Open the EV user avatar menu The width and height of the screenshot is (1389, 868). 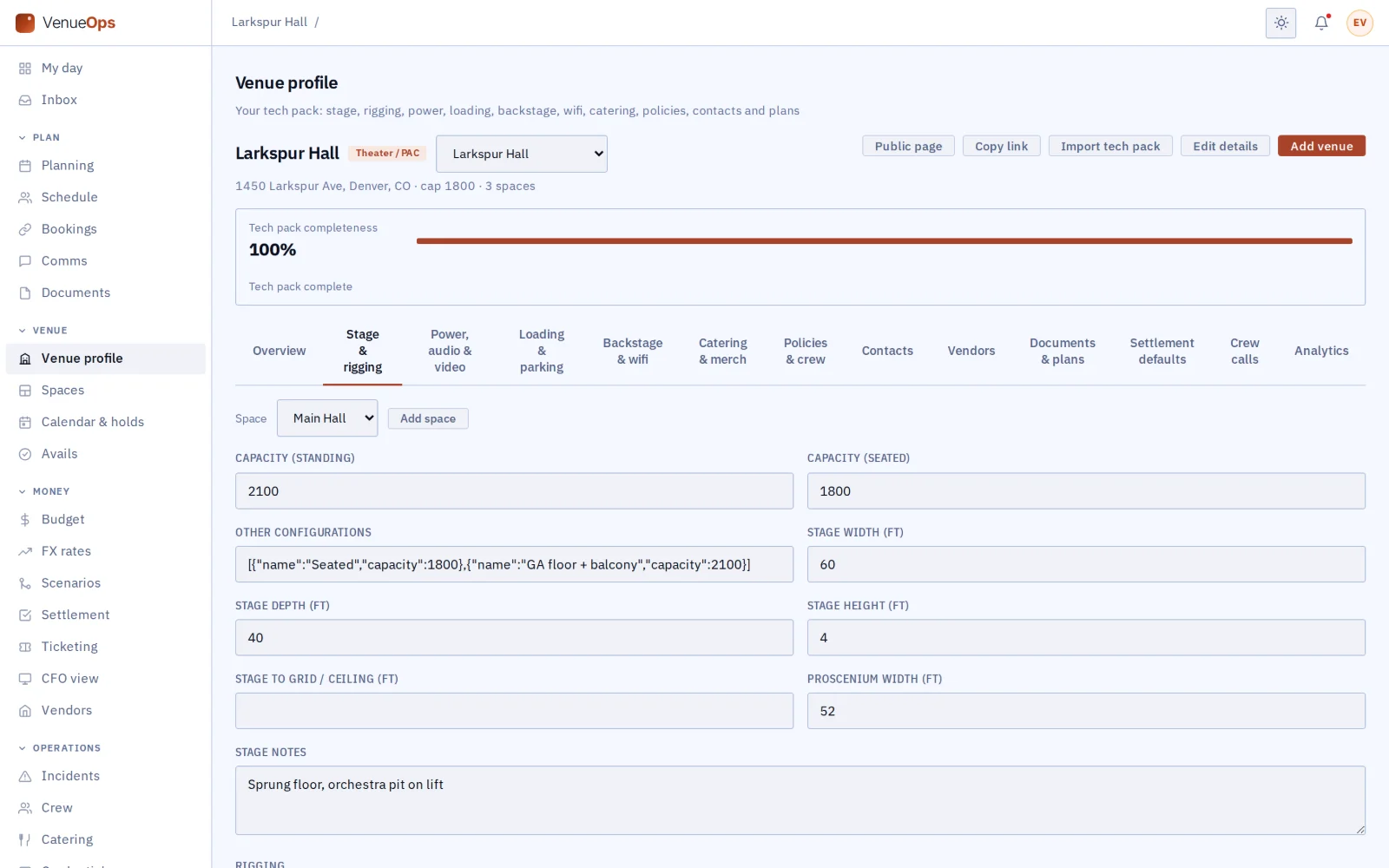(1359, 23)
